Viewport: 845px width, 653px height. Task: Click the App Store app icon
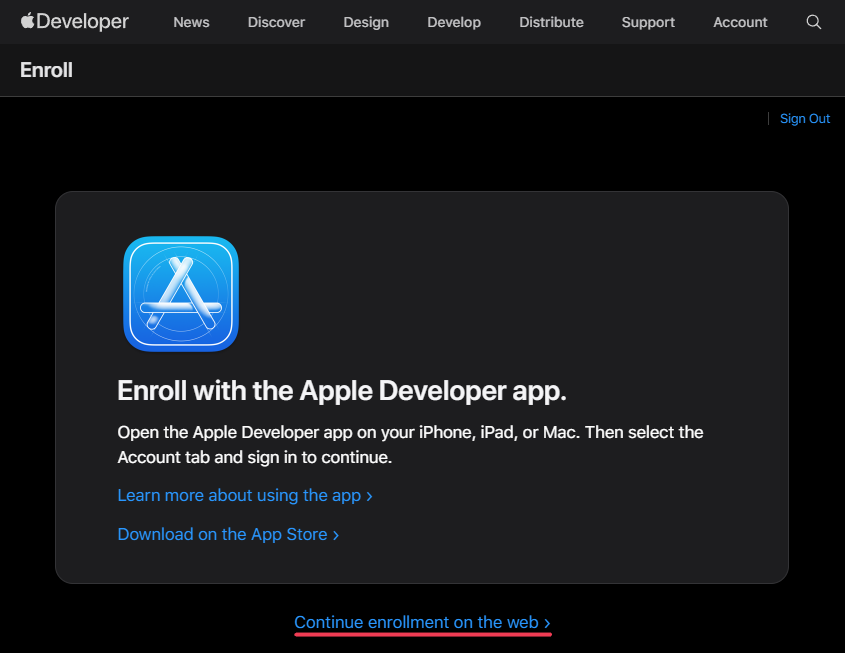click(x=181, y=293)
